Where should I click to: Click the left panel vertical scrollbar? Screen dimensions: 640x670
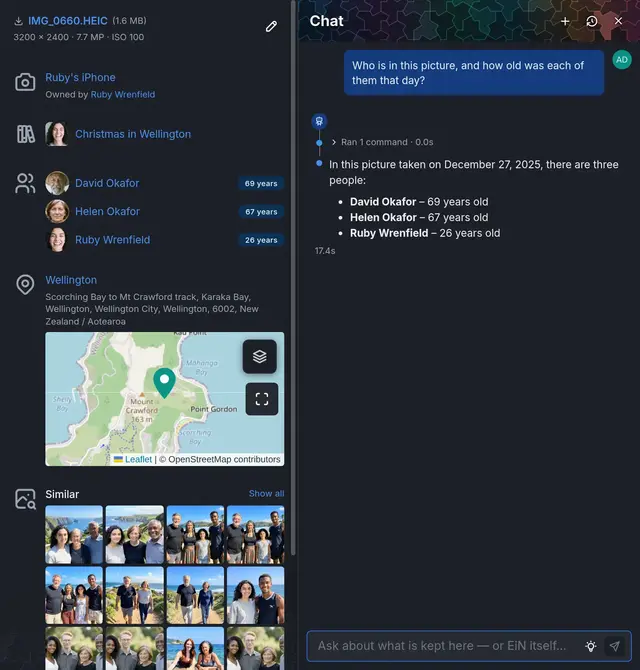pos(293,278)
